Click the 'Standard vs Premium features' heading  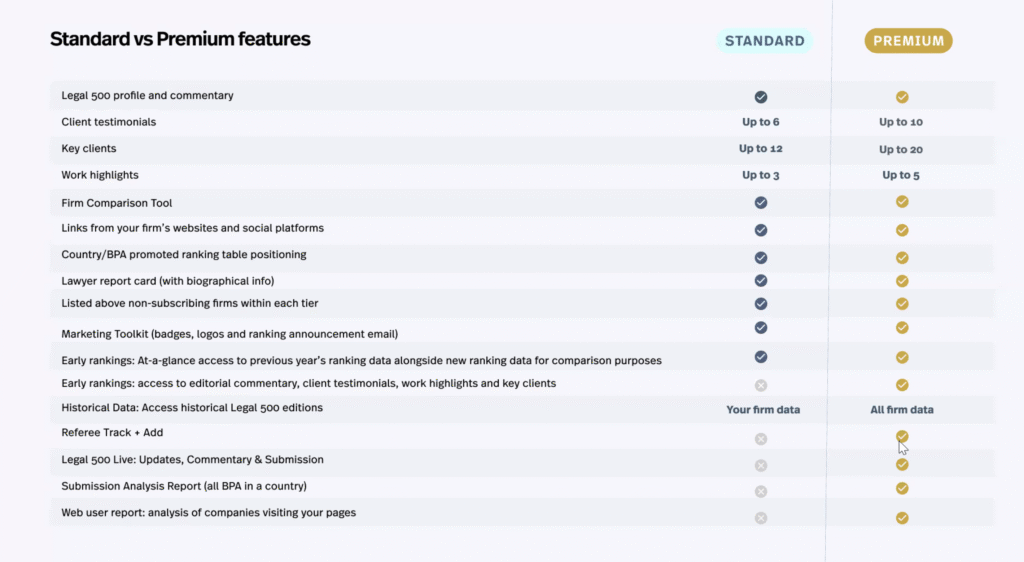pyautogui.click(x=180, y=39)
